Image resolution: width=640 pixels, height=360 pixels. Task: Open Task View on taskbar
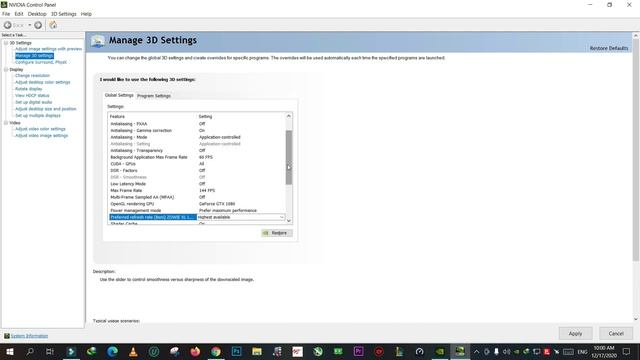(x=50, y=351)
